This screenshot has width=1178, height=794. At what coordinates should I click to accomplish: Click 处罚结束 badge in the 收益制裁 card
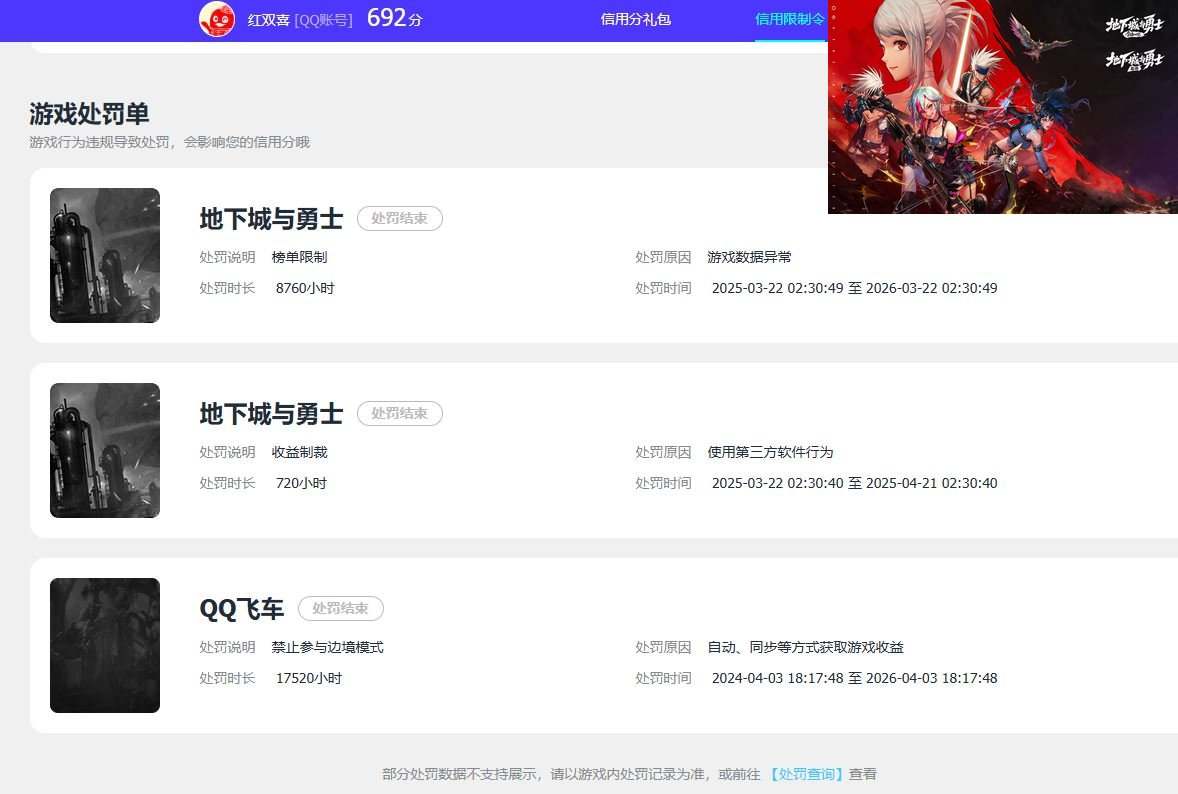click(400, 414)
